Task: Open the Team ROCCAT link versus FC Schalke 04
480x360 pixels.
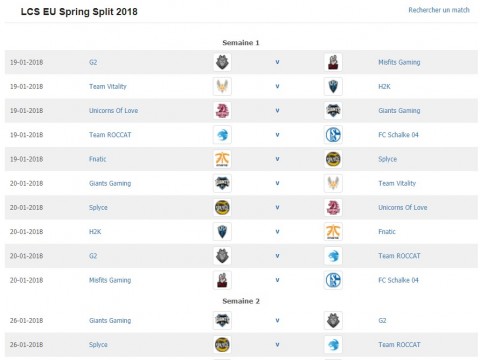Action: (x=110, y=135)
